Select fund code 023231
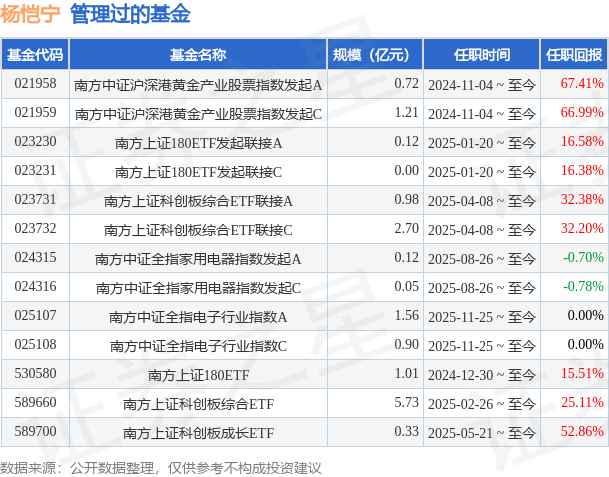Viewport: 609px width, 477px height. [35, 171]
